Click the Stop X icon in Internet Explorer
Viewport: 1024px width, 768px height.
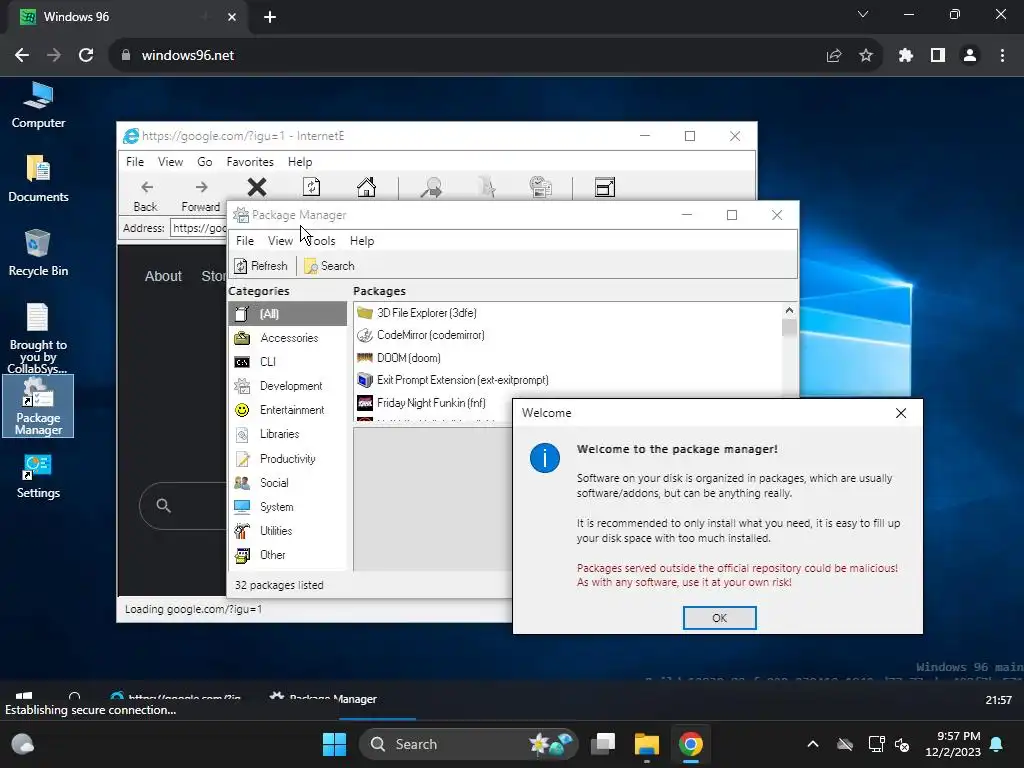(x=257, y=187)
